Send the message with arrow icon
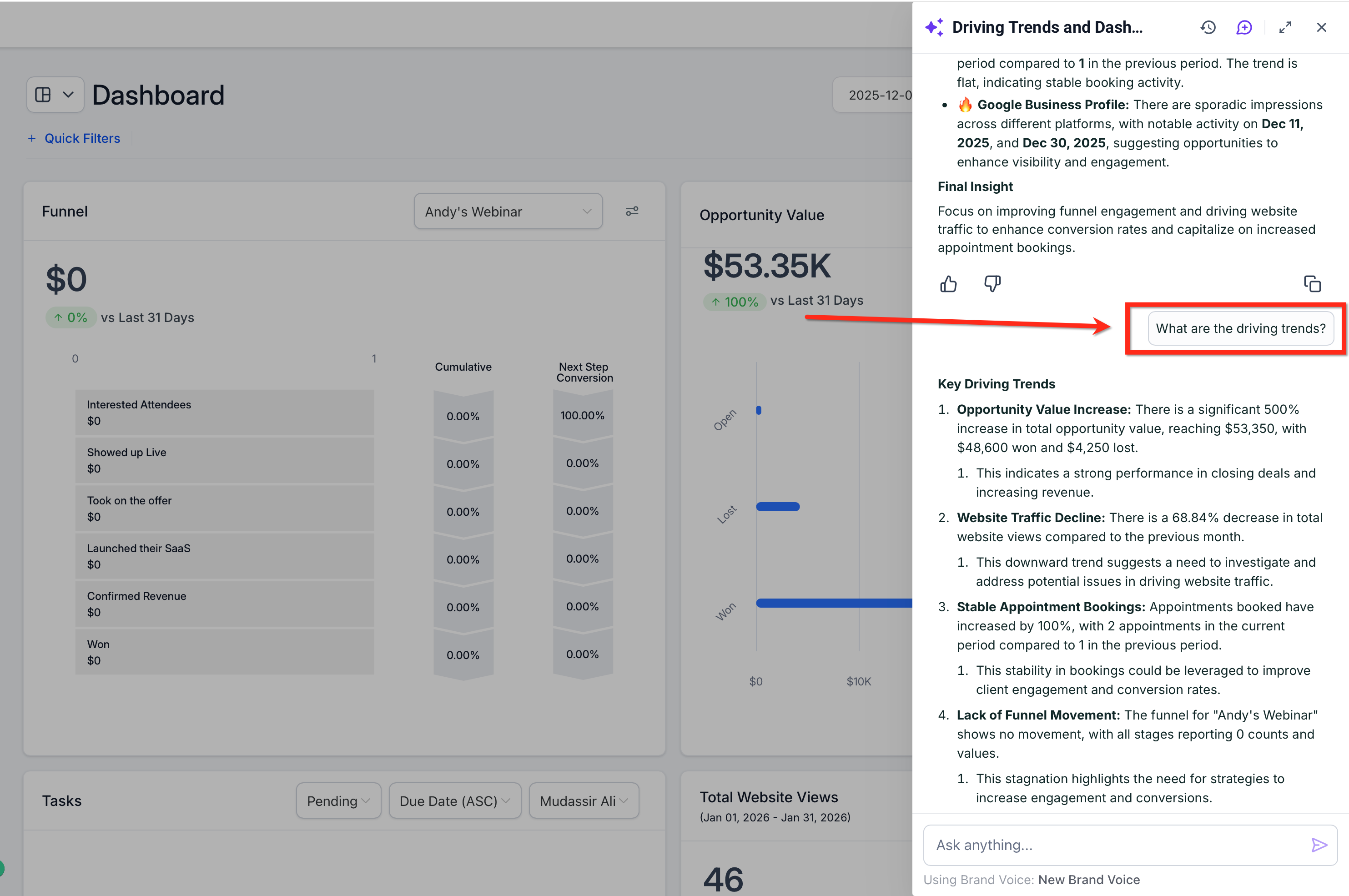Image resolution: width=1349 pixels, height=896 pixels. click(x=1319, y=845)
